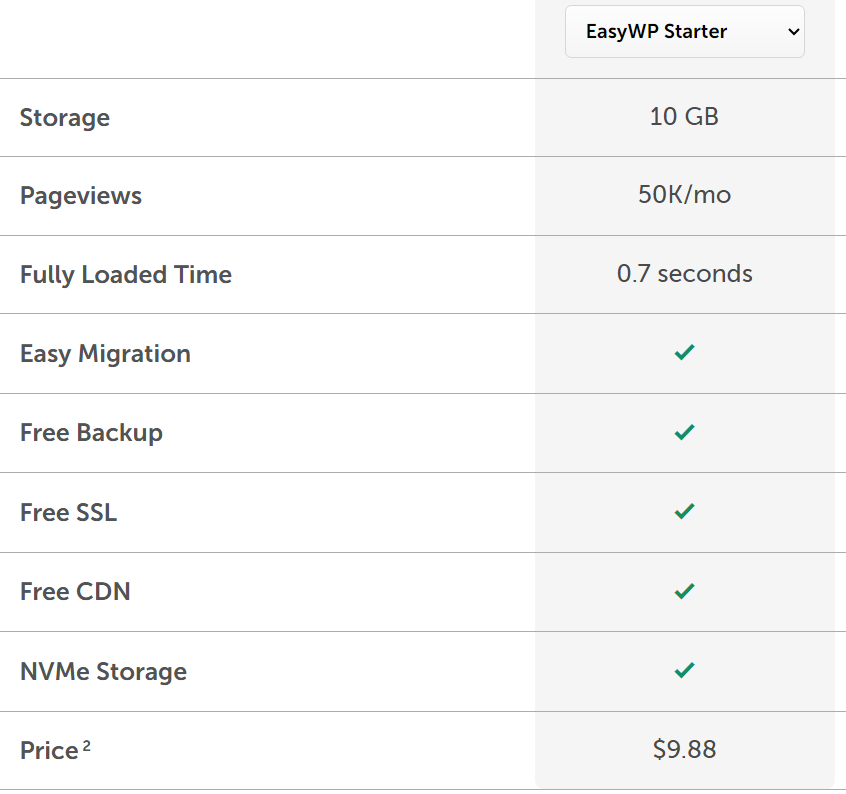Image resolution: width=846 pixels, height=794 pixels.
Task: Select the Price row label
Action: pyautogui.click(x=49, y=750)
